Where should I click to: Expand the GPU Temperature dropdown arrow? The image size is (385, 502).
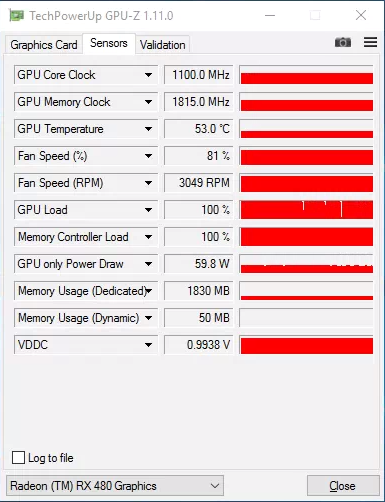click(148, 129)
